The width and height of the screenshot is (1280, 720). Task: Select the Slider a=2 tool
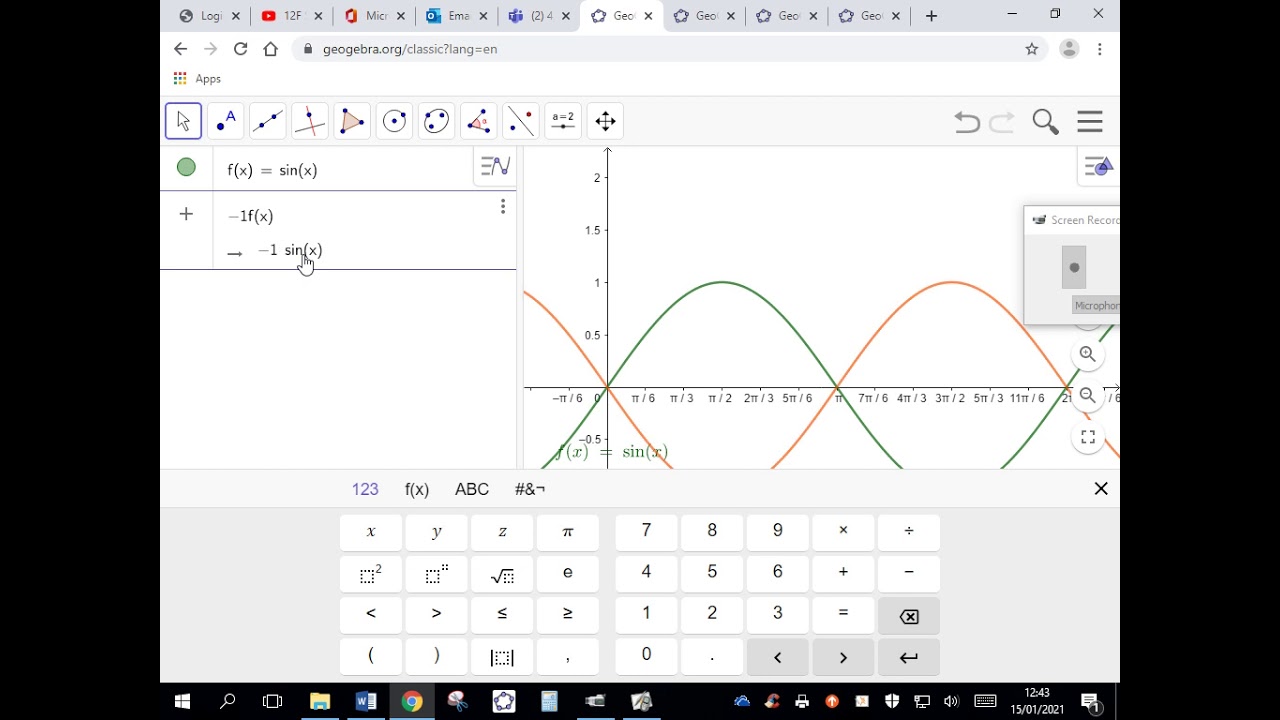coord(563,121)
